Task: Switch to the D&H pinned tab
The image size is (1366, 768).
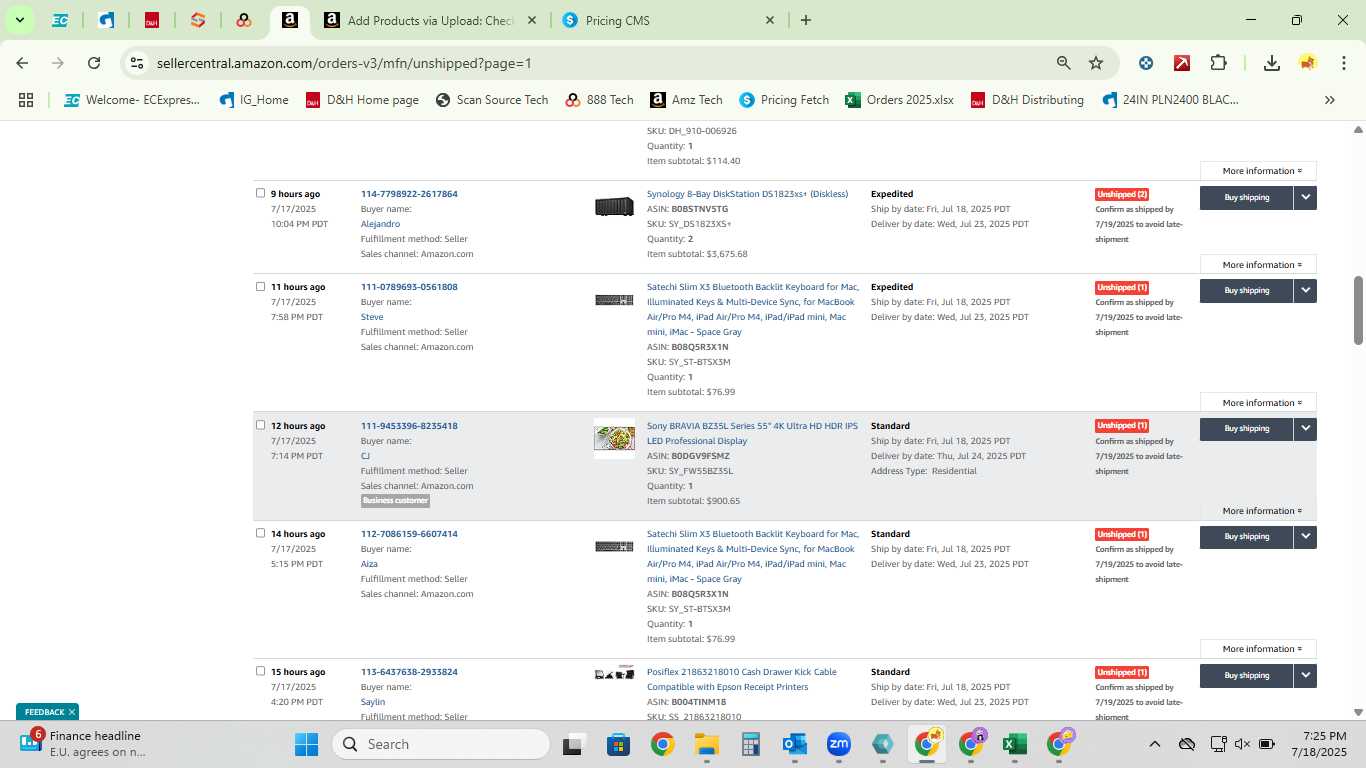Action: coord(152,20)
